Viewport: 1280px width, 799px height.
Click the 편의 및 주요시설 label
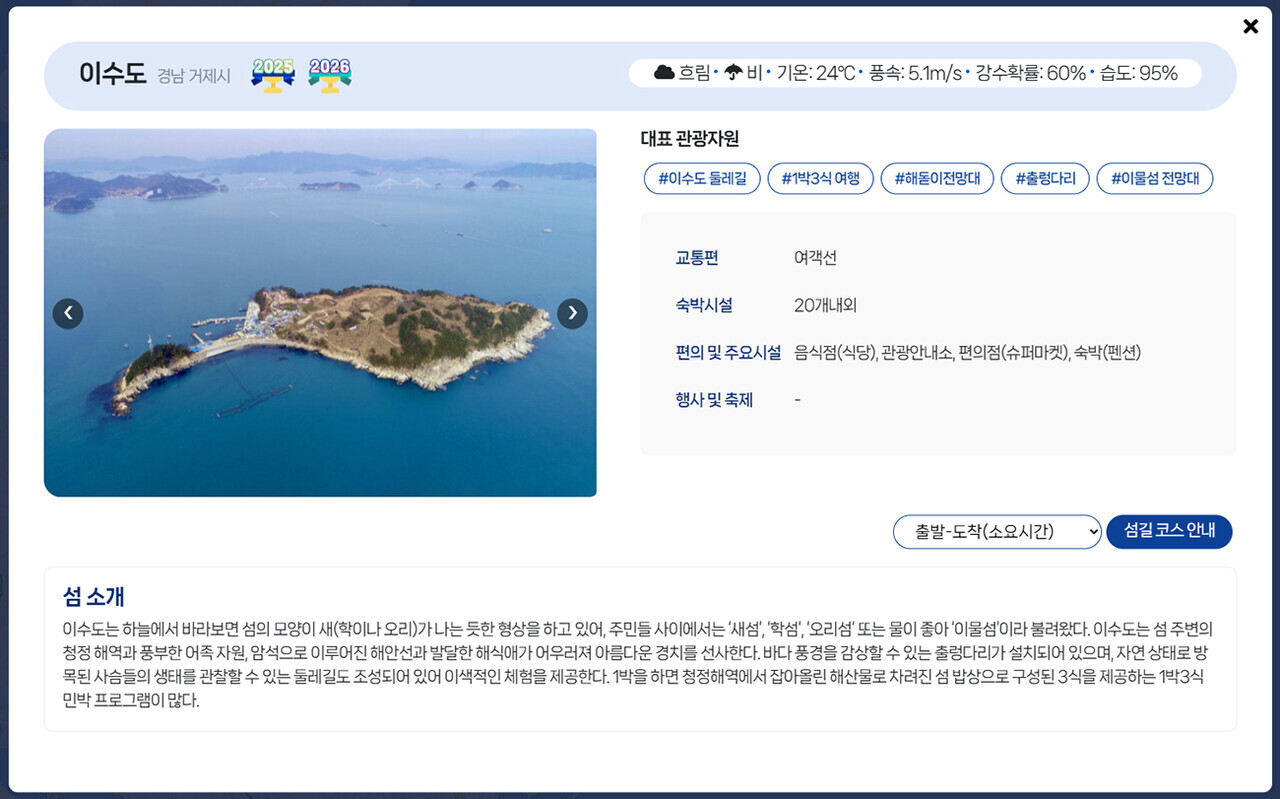point(728,352)
